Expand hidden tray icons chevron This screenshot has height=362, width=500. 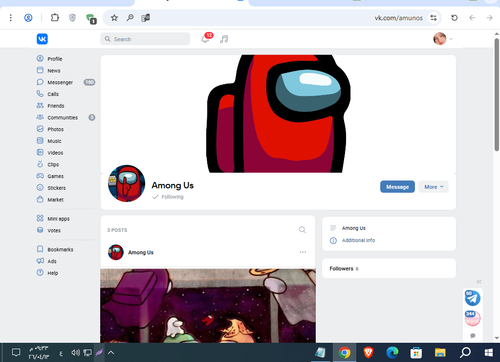111,352
